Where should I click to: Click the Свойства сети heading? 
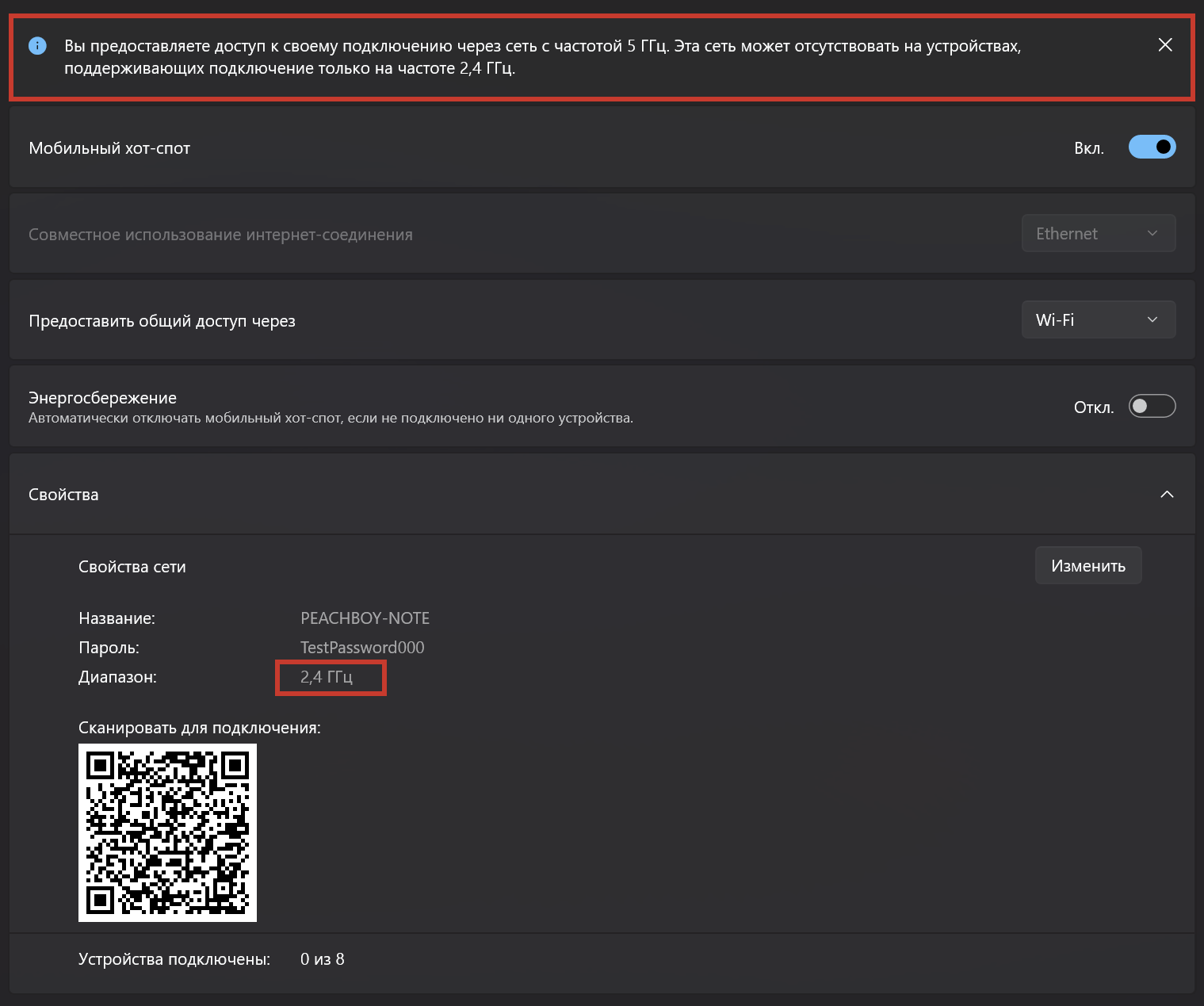click(x=132, y=567)
